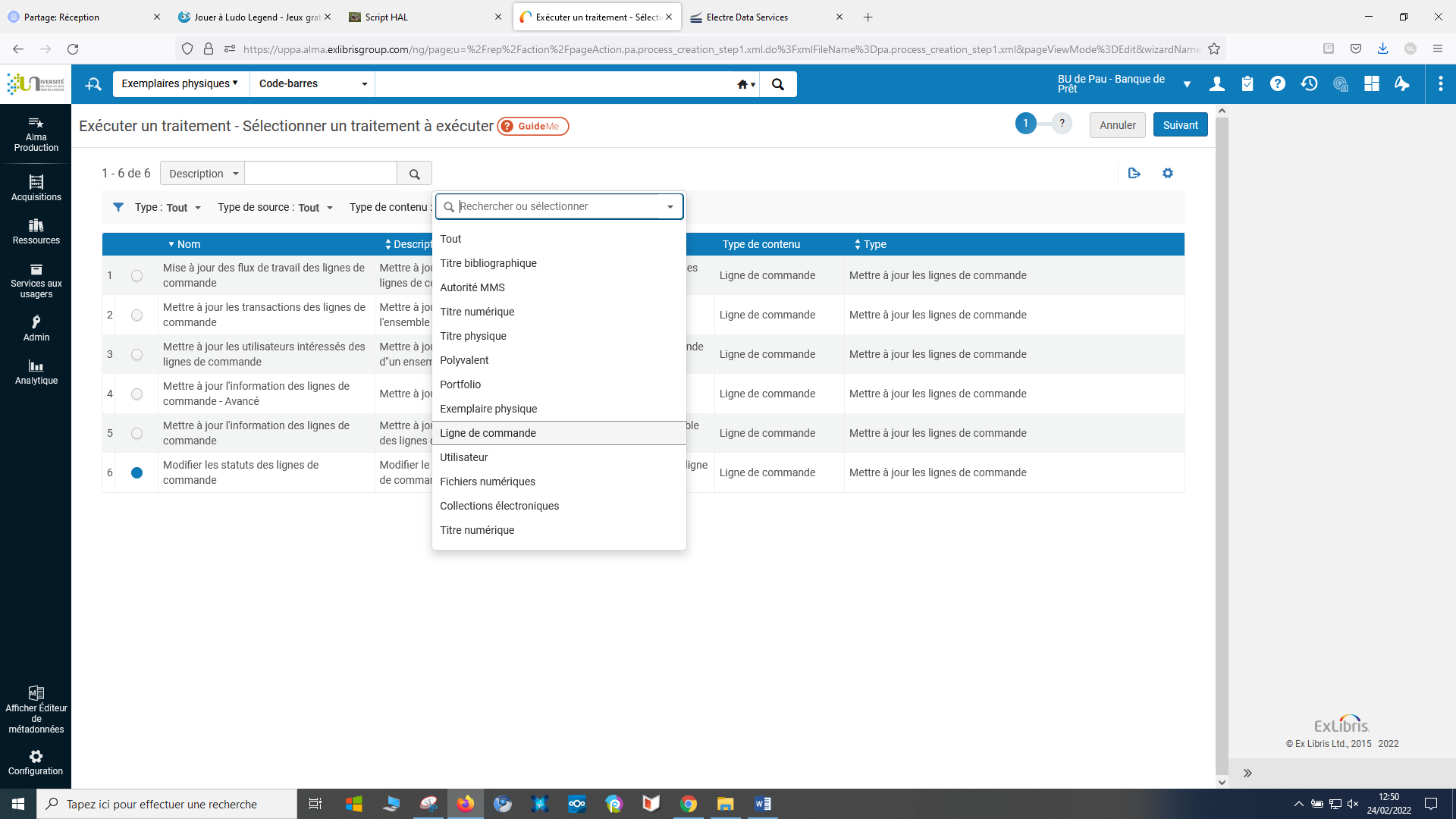Expand the Description search field dropdown
Image resolution: width=1456 pixels, height=819 pixels.
coord(202,174)
